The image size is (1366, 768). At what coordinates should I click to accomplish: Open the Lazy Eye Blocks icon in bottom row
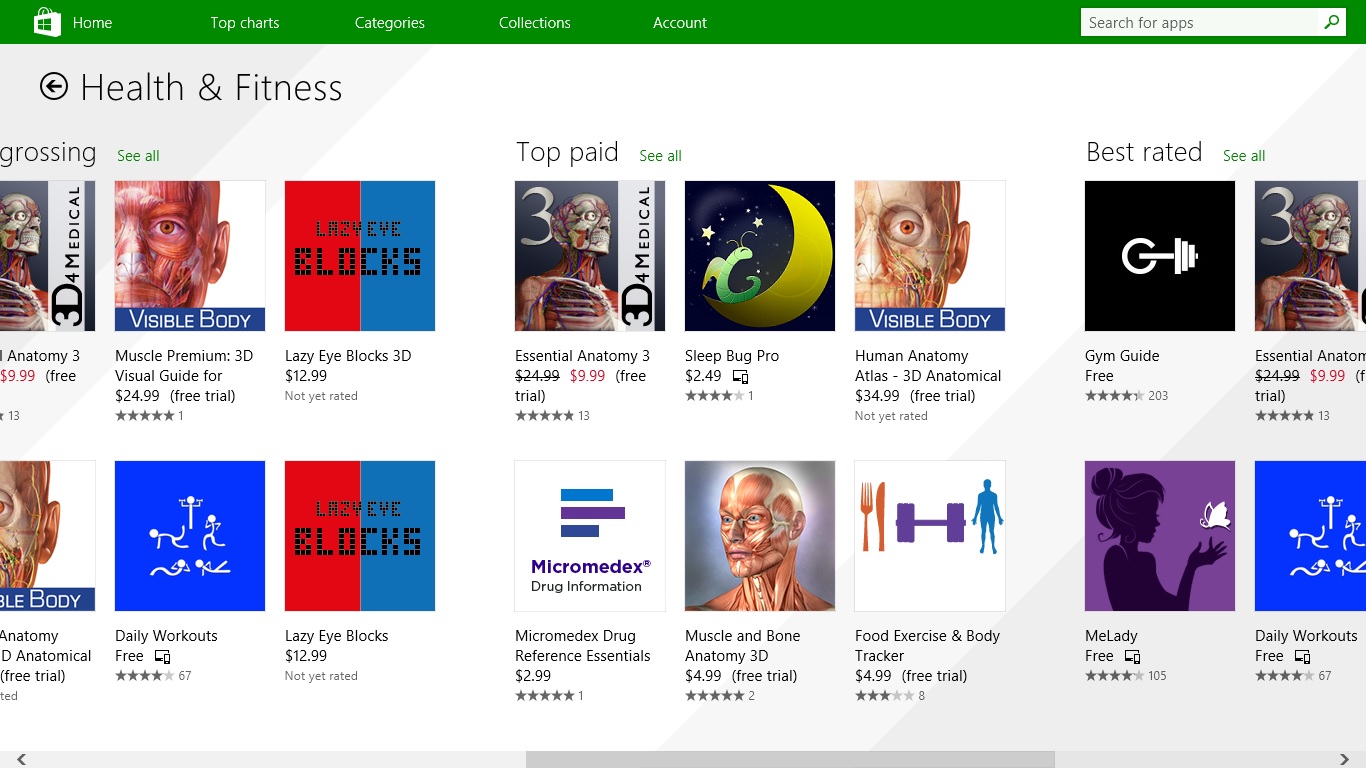pyautogui.click(x=360, y=536)
